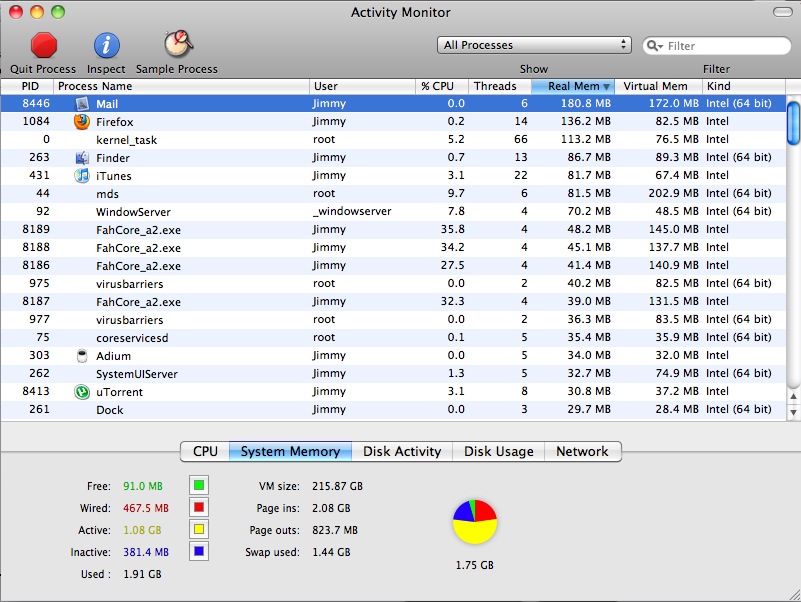The image size is (801, 602).
Task: Click the VM size 215.87 GB value
Action: (x=337, y=486)
